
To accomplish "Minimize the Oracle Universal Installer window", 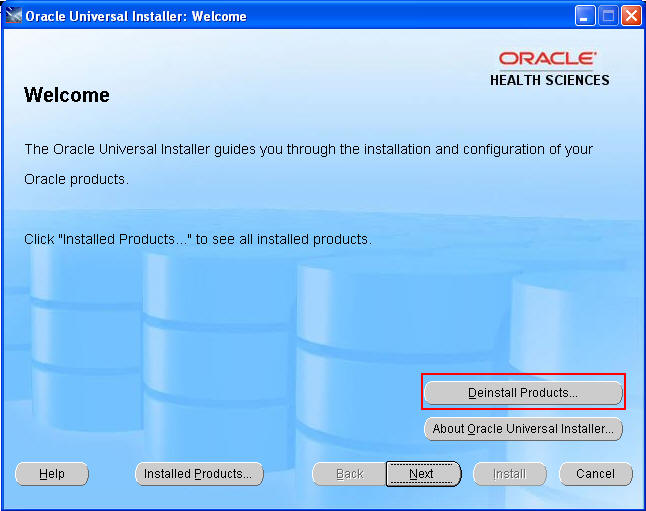I will (x=585, y=16).
